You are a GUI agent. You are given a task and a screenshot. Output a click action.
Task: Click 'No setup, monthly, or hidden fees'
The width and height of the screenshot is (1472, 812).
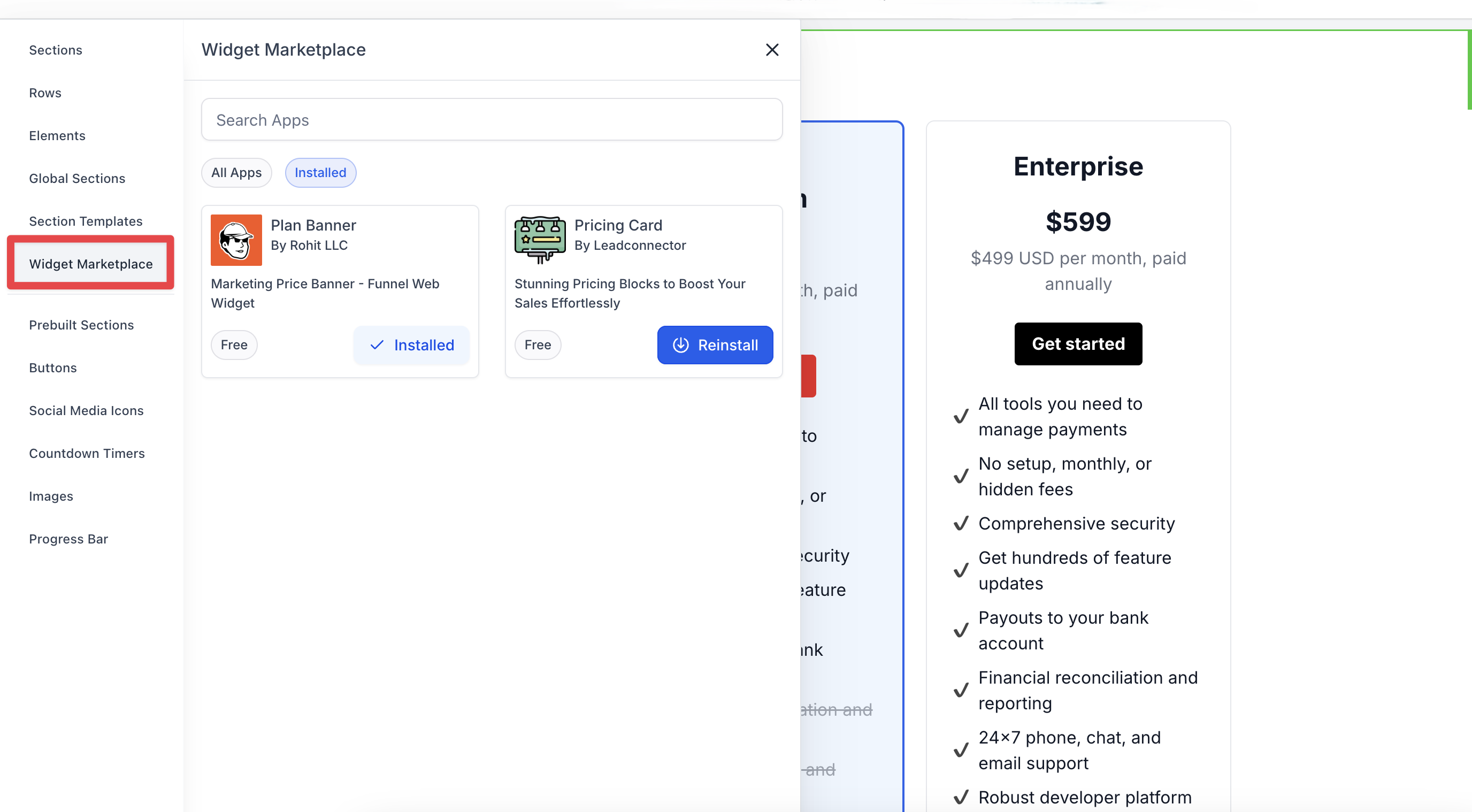tap(1064, 477)
